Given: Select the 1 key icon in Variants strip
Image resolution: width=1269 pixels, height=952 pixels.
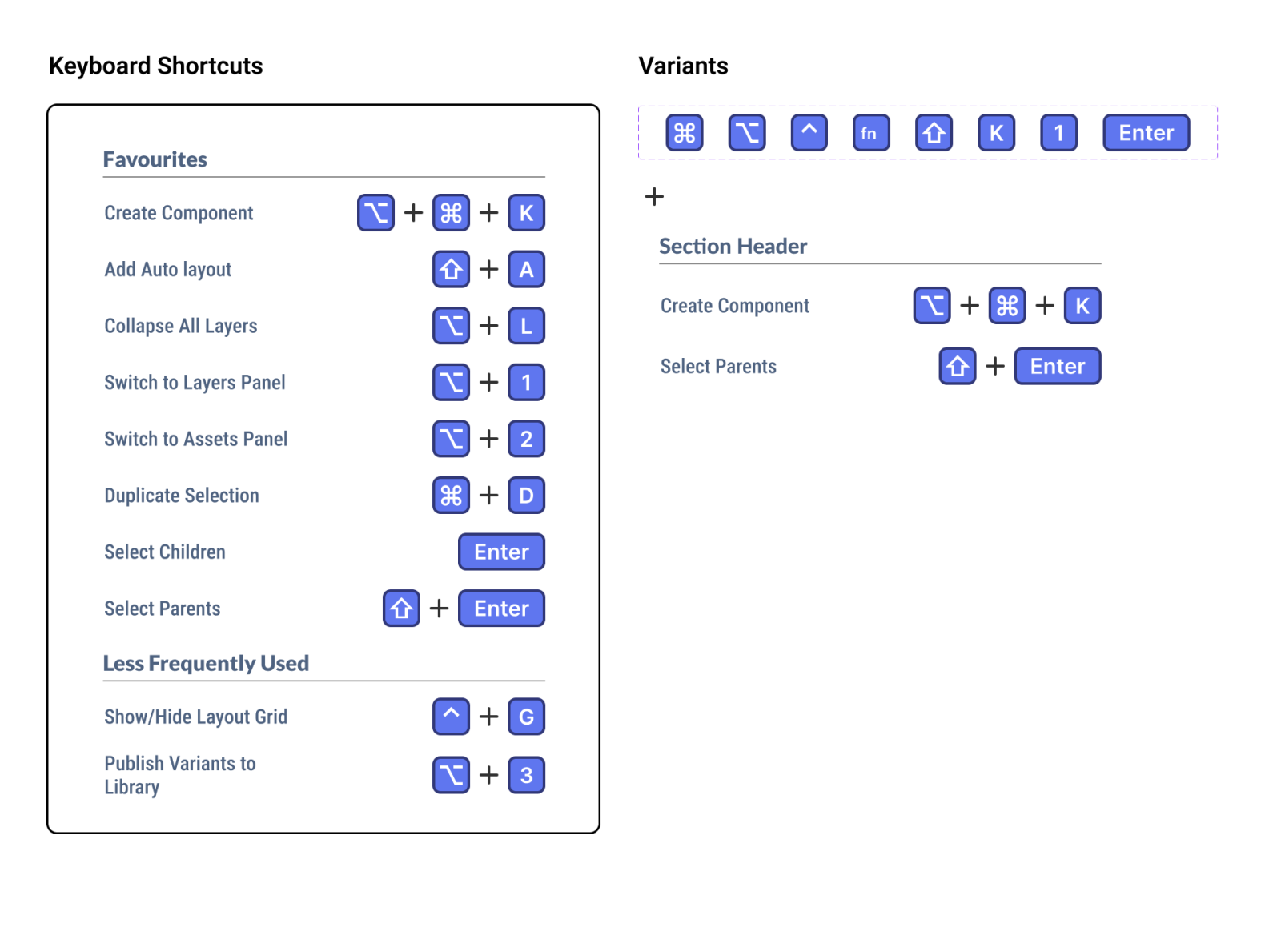Looking at the screenshot, I should click(1058, 133).
